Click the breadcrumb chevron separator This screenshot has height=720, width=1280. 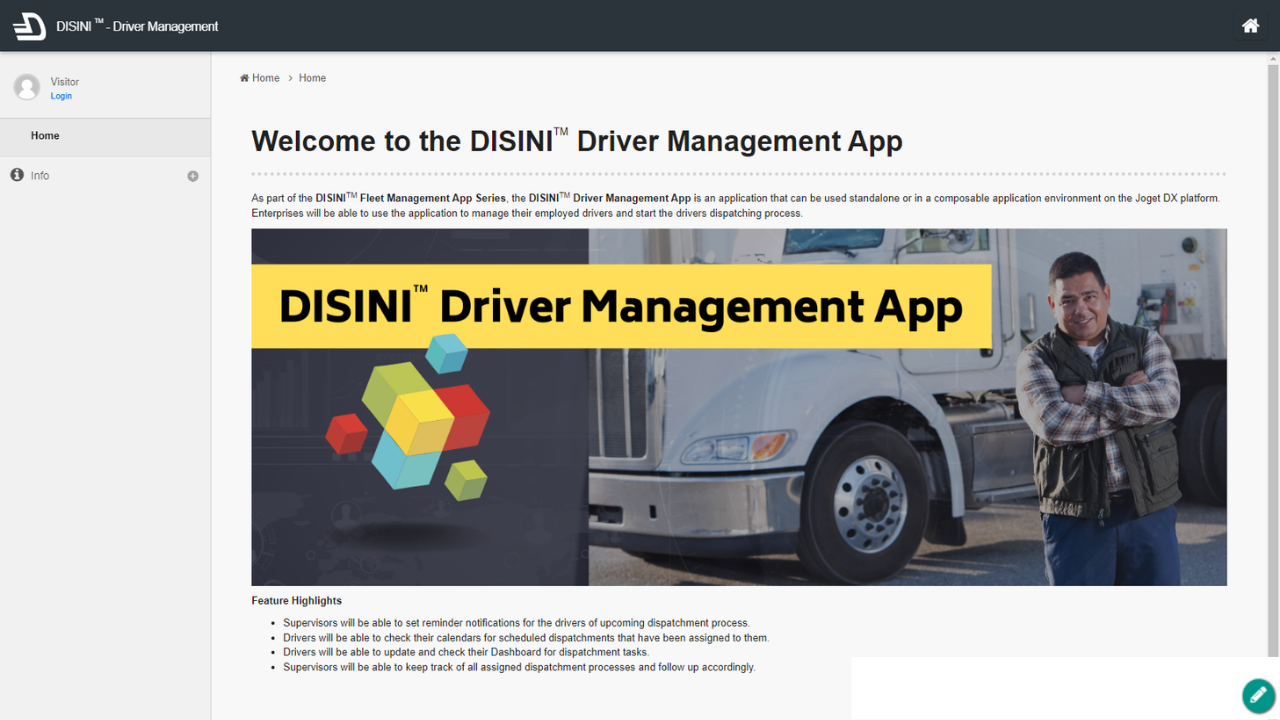[x=290, y=78]
